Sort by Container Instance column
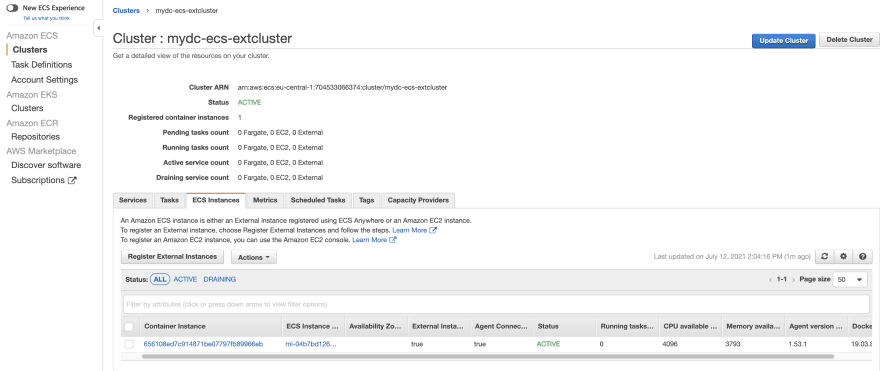880x371 pixels. point(175,326)
